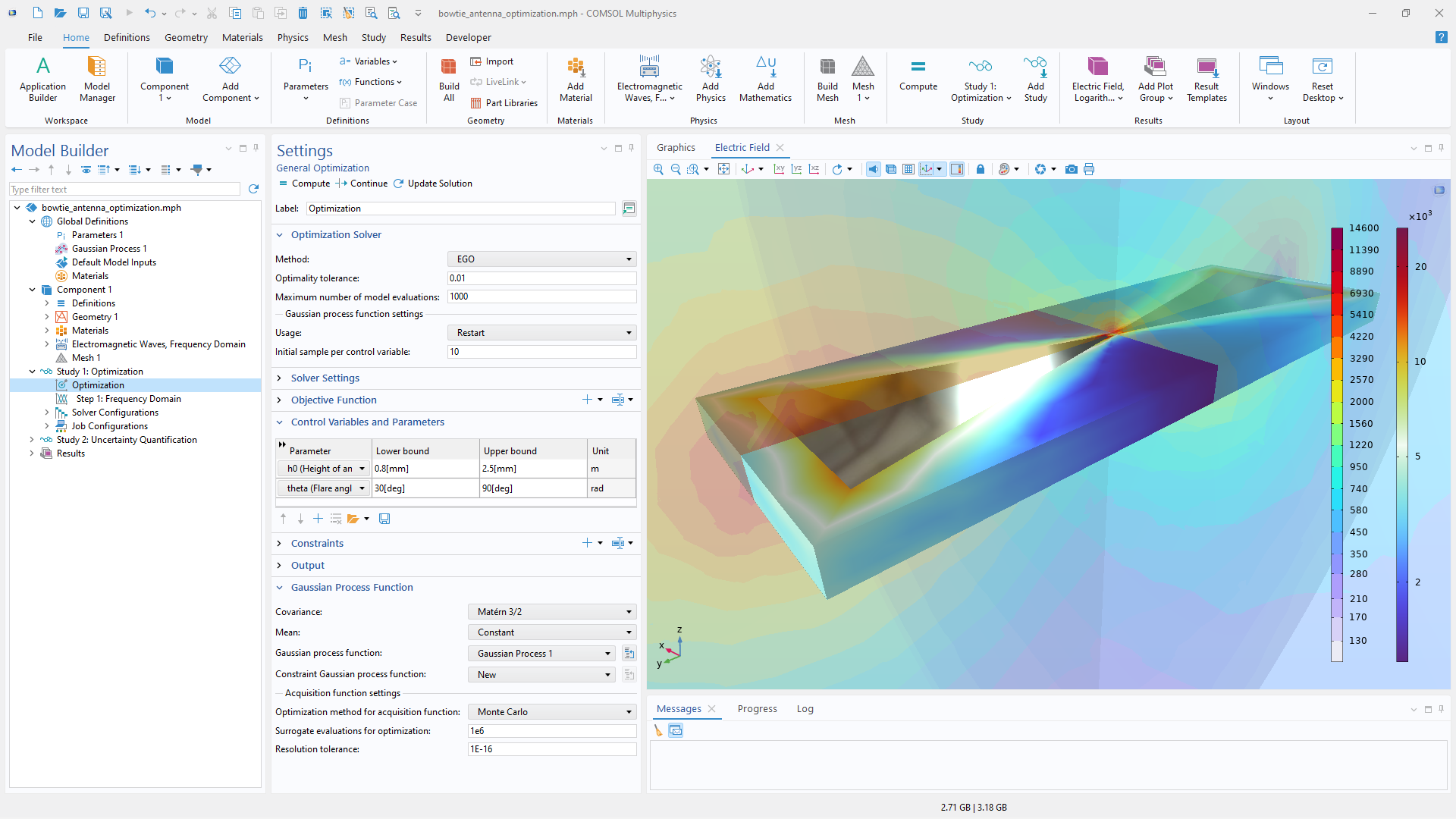Open the Results ribbon tab
1456x819 pixels.
[416, 37]
